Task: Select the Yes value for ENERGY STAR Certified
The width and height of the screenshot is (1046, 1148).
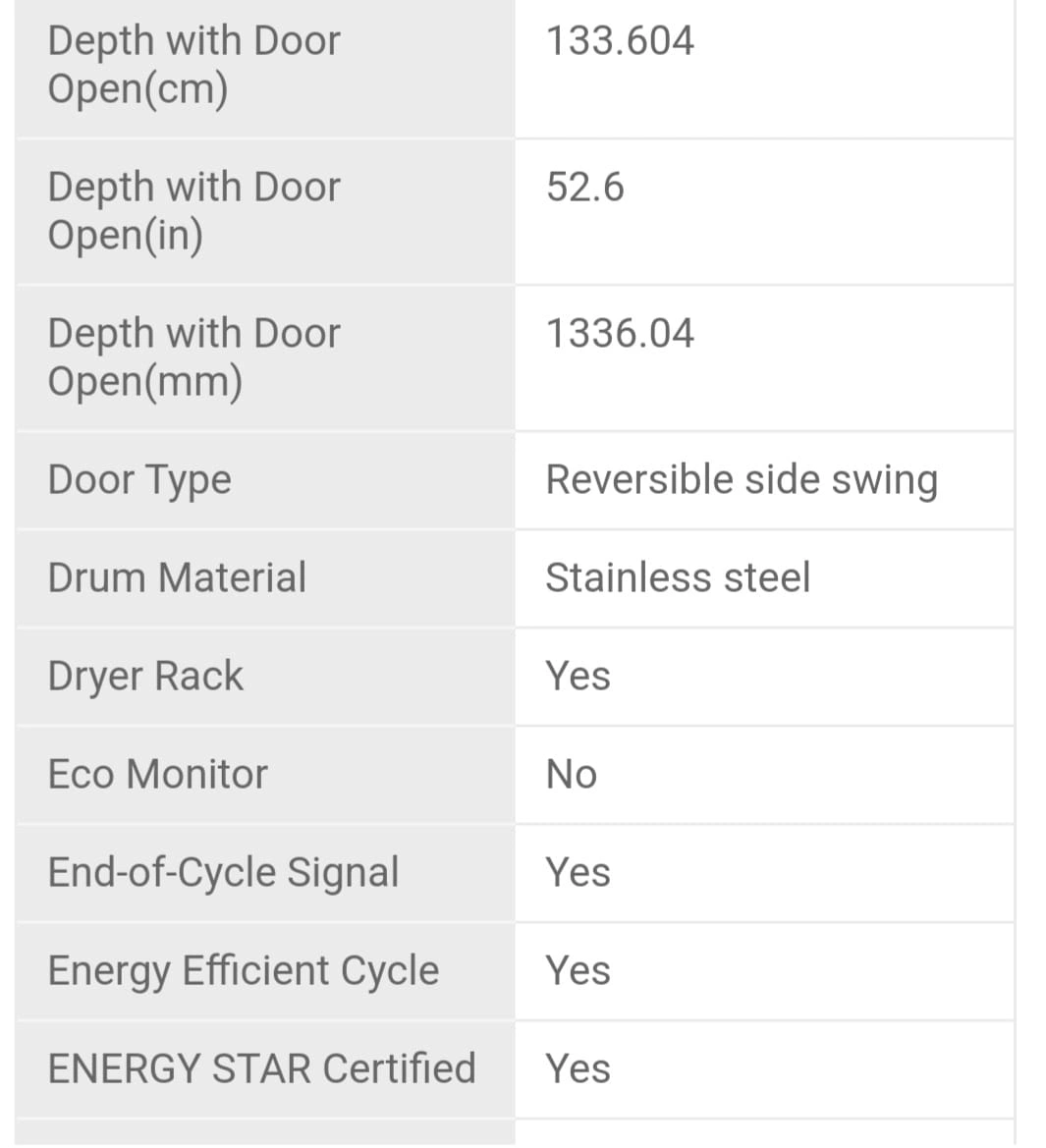Action: point(578,1068)
